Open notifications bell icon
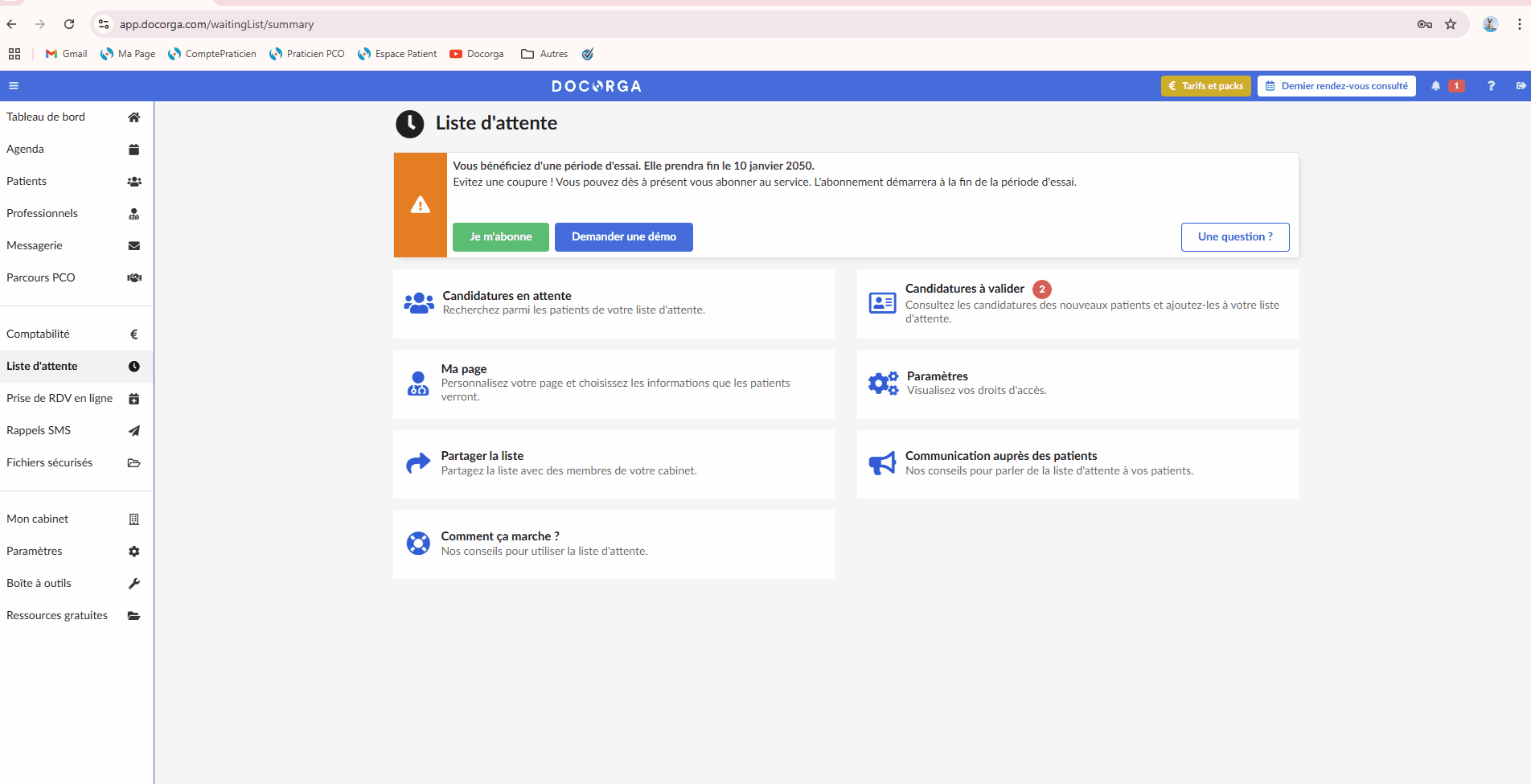 point(1435,86)
